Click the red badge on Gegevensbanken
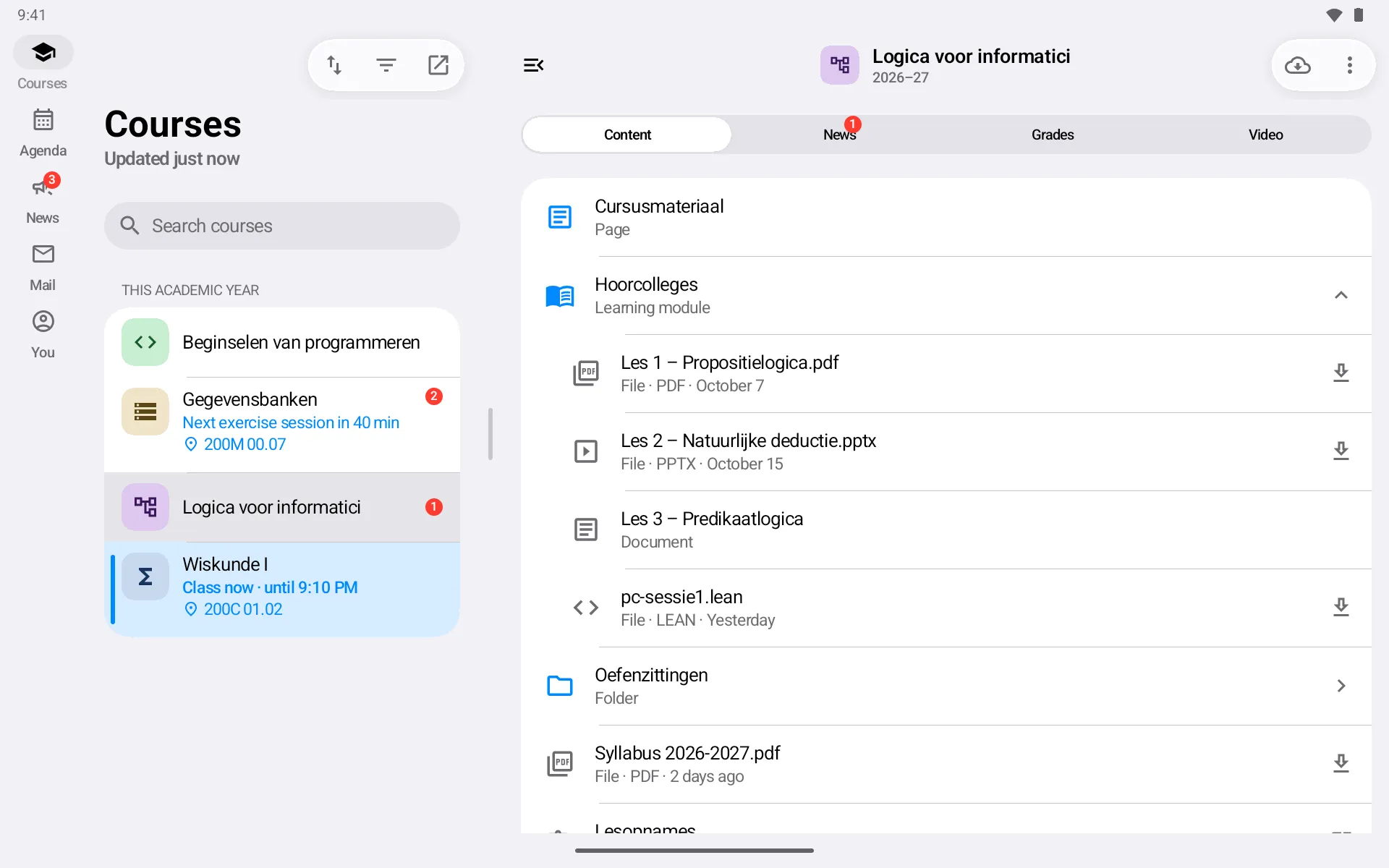1389x868 pixels. [x=434, y=396]
